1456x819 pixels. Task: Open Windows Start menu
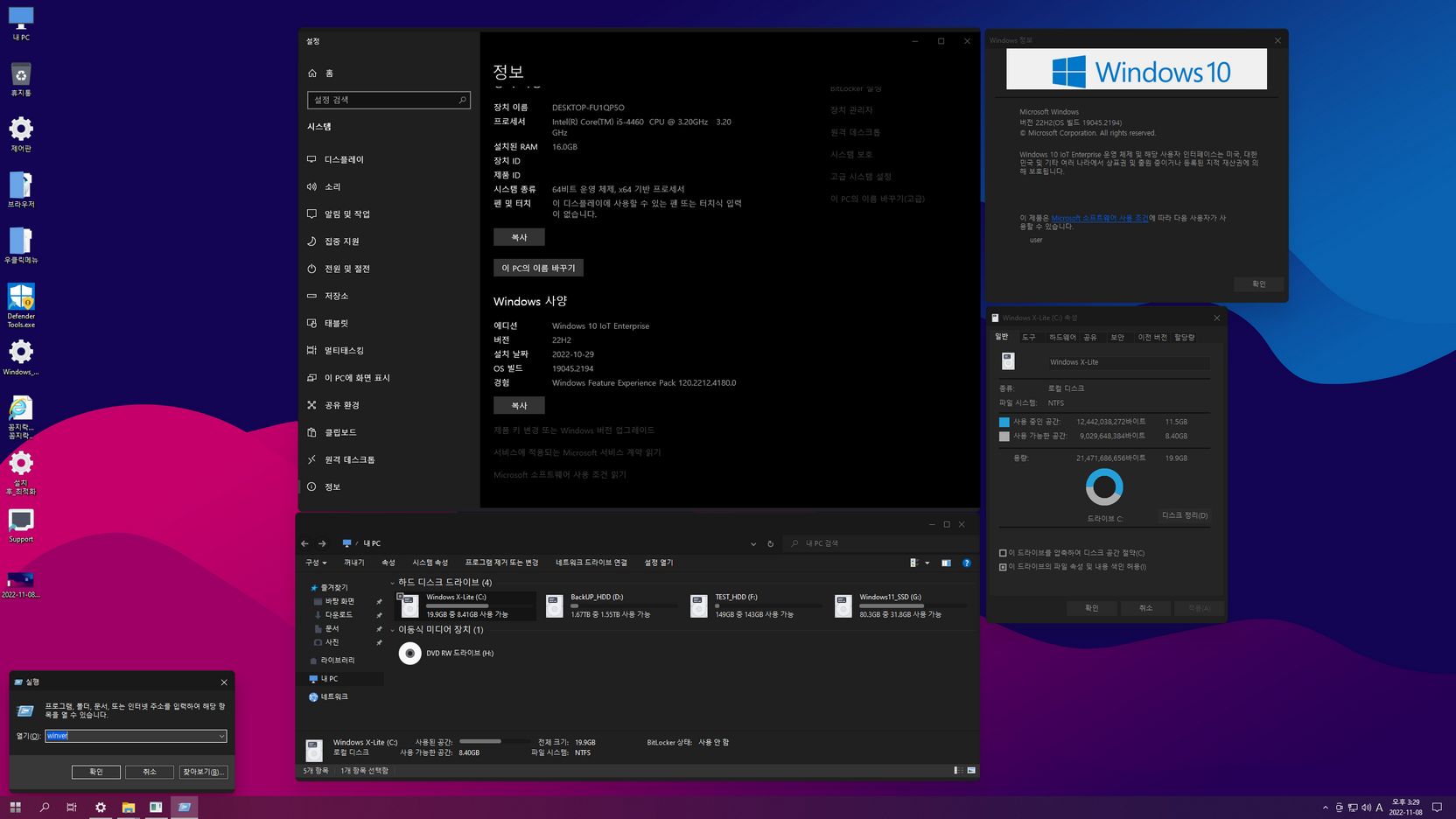[x=15, y=807]
